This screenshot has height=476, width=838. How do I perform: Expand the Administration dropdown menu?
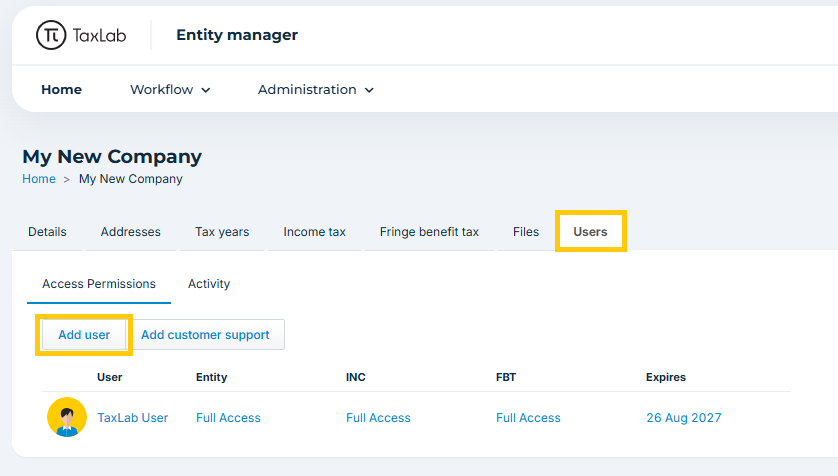(315, 90)
